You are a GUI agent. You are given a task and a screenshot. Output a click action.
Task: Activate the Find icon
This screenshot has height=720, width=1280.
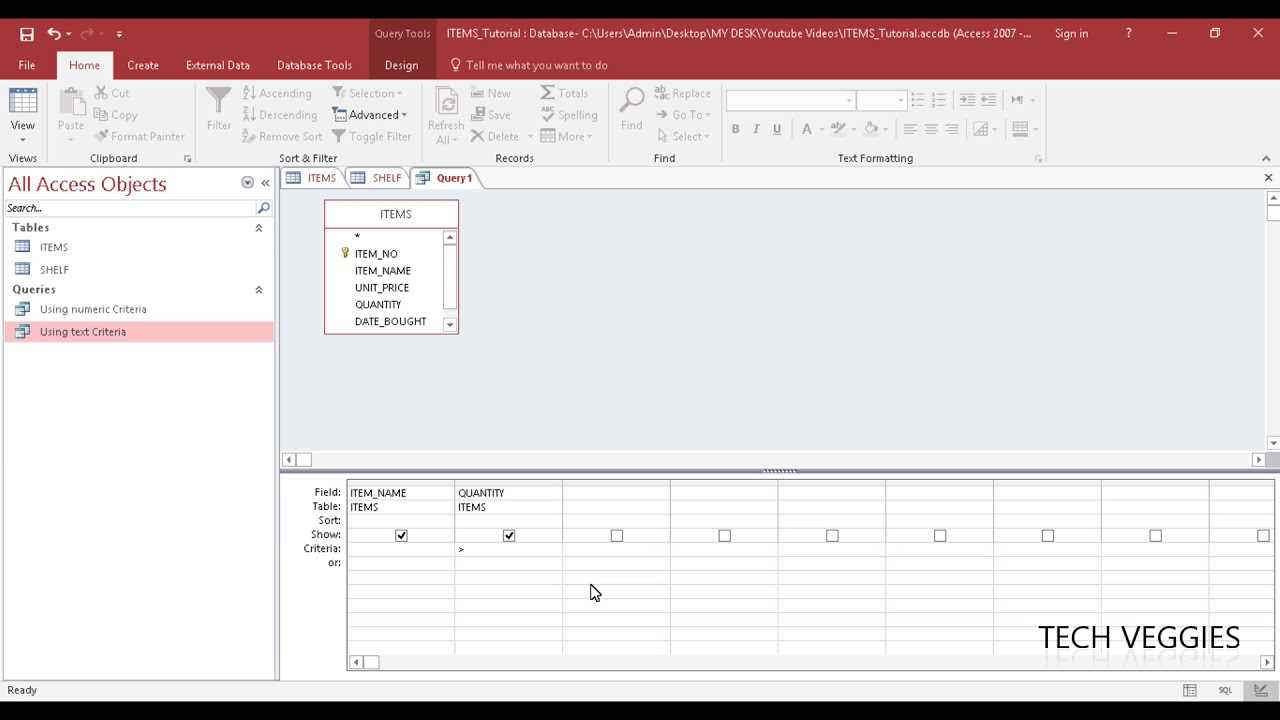point(631,110)
